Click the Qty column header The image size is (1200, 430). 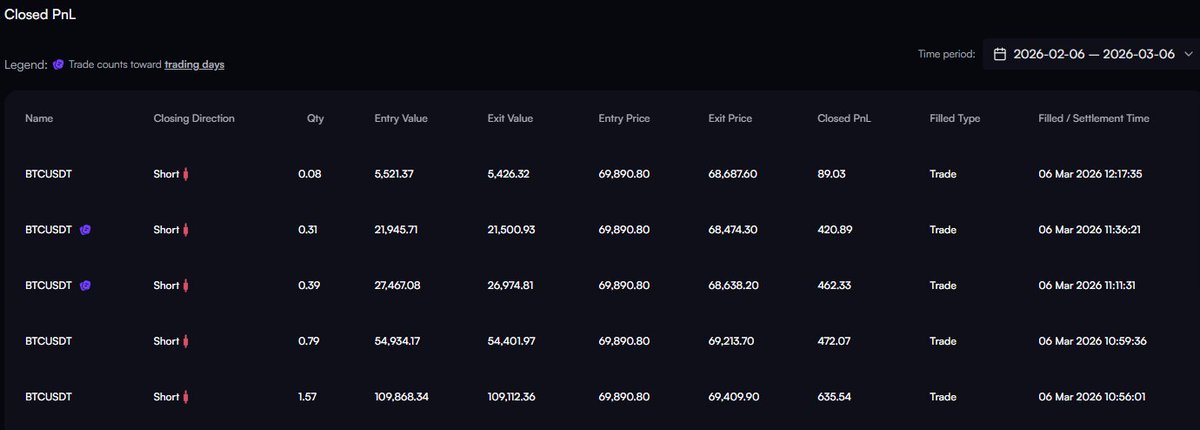pos(315,118)
